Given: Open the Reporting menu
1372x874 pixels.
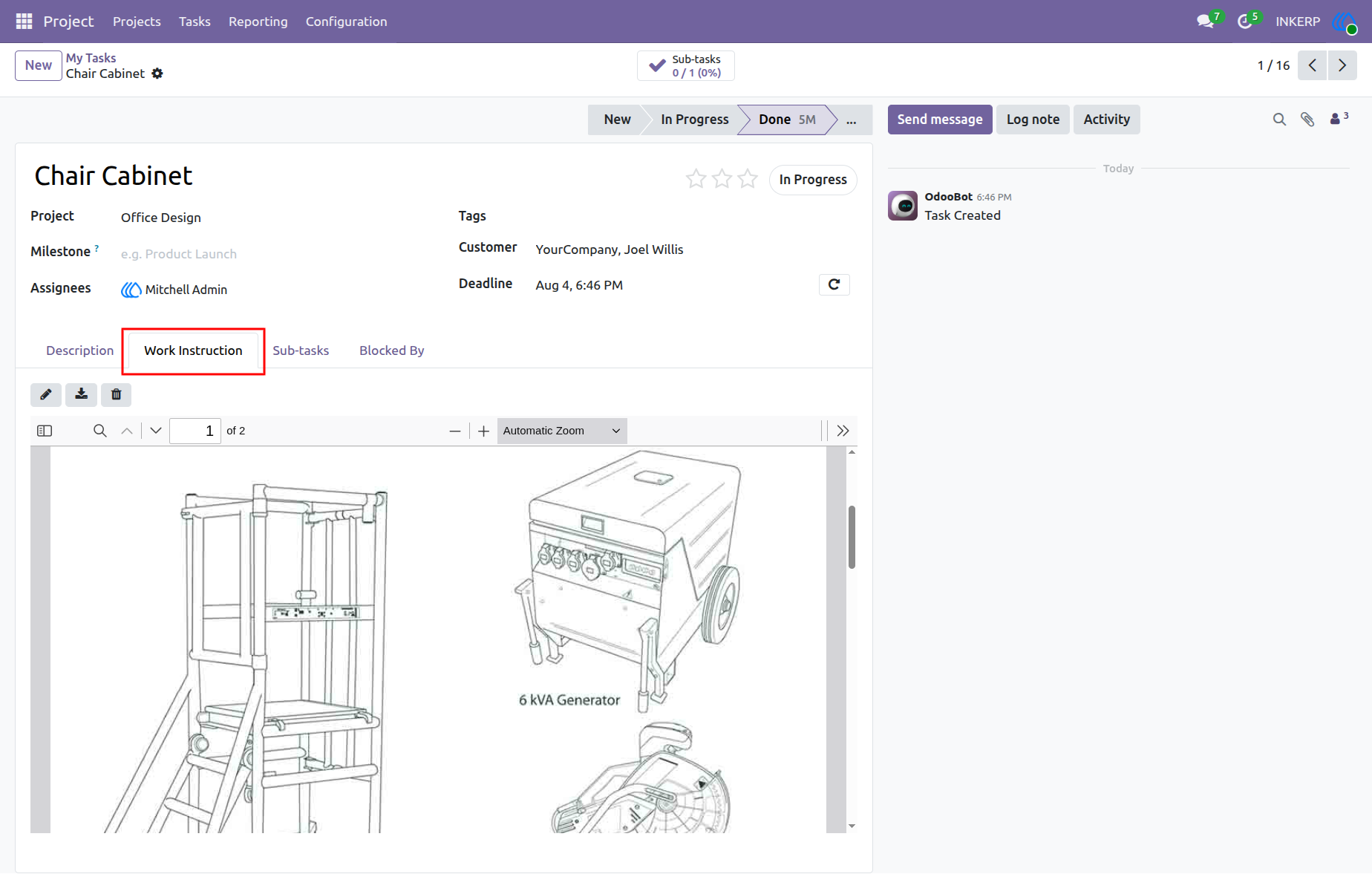Looking at the screenshot, I should pyautogui.click(x=258, y=22).
